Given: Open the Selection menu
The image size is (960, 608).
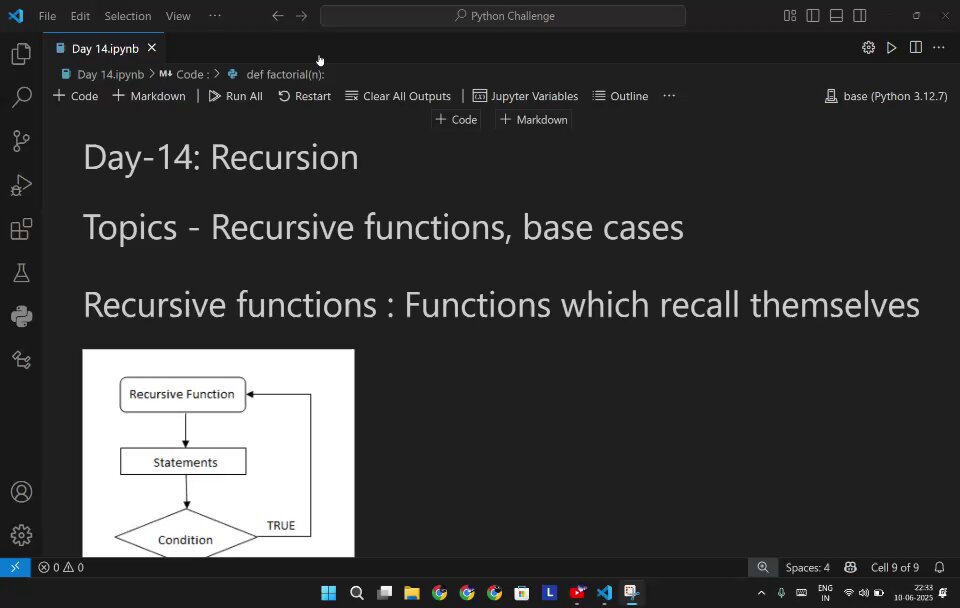Looking at the screenshot, I should (x=127, y=16).
